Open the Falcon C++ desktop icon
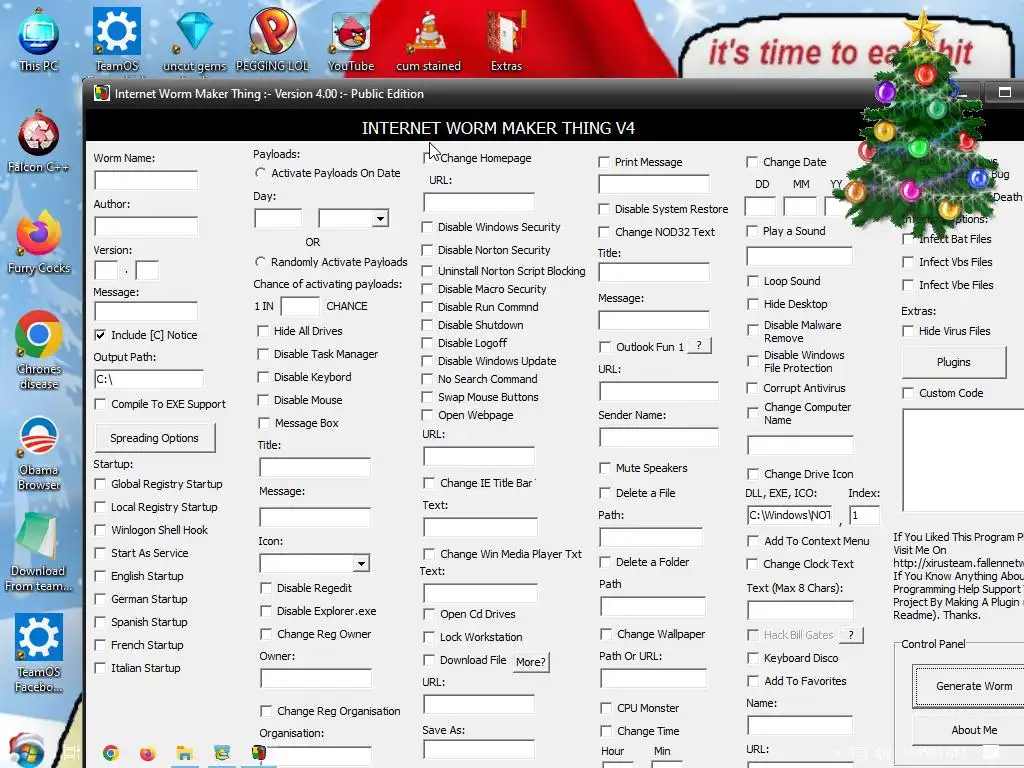Viewport: 1024px width, 768px height. tap(39, 140)
